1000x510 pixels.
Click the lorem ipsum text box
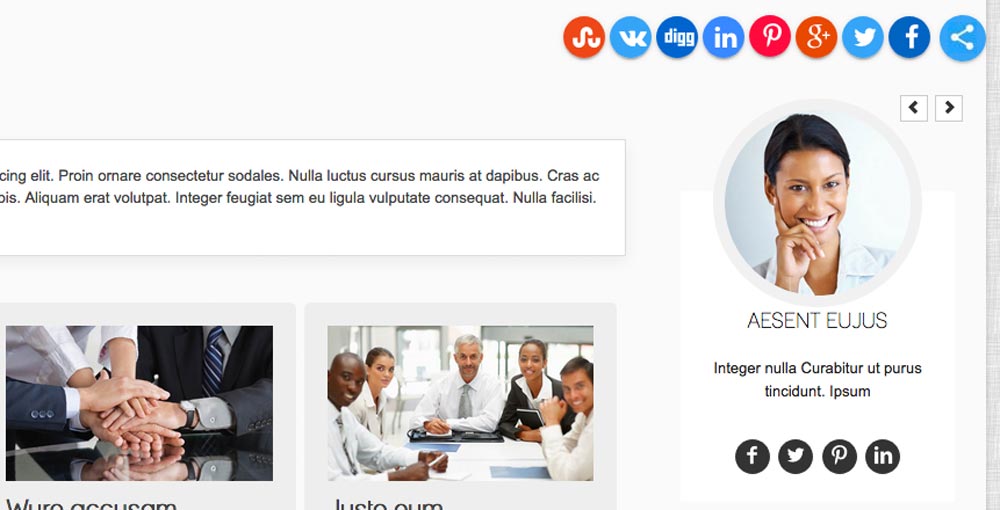click(312, 198)
